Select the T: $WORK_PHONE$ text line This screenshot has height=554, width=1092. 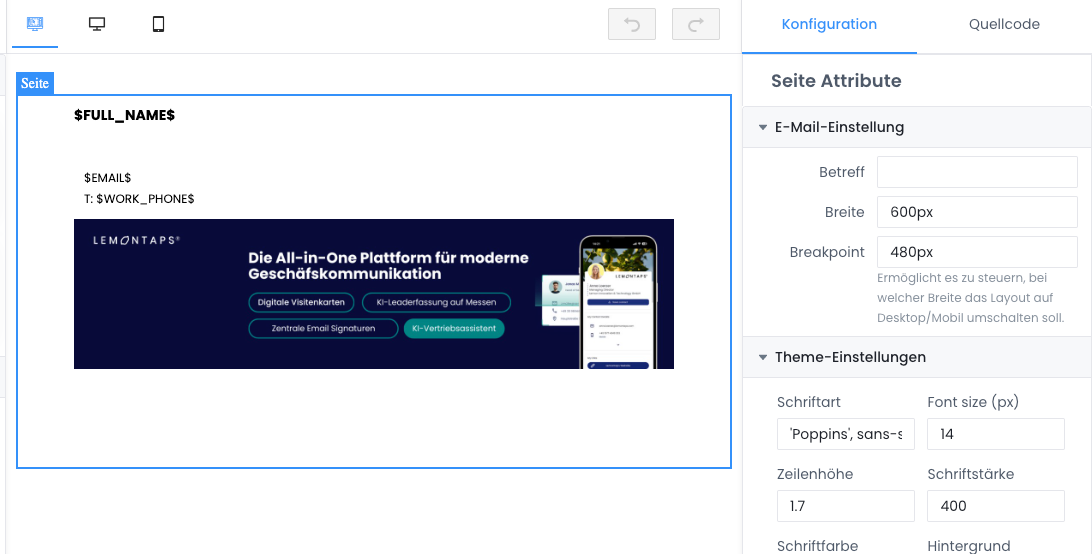click(139, 199)
